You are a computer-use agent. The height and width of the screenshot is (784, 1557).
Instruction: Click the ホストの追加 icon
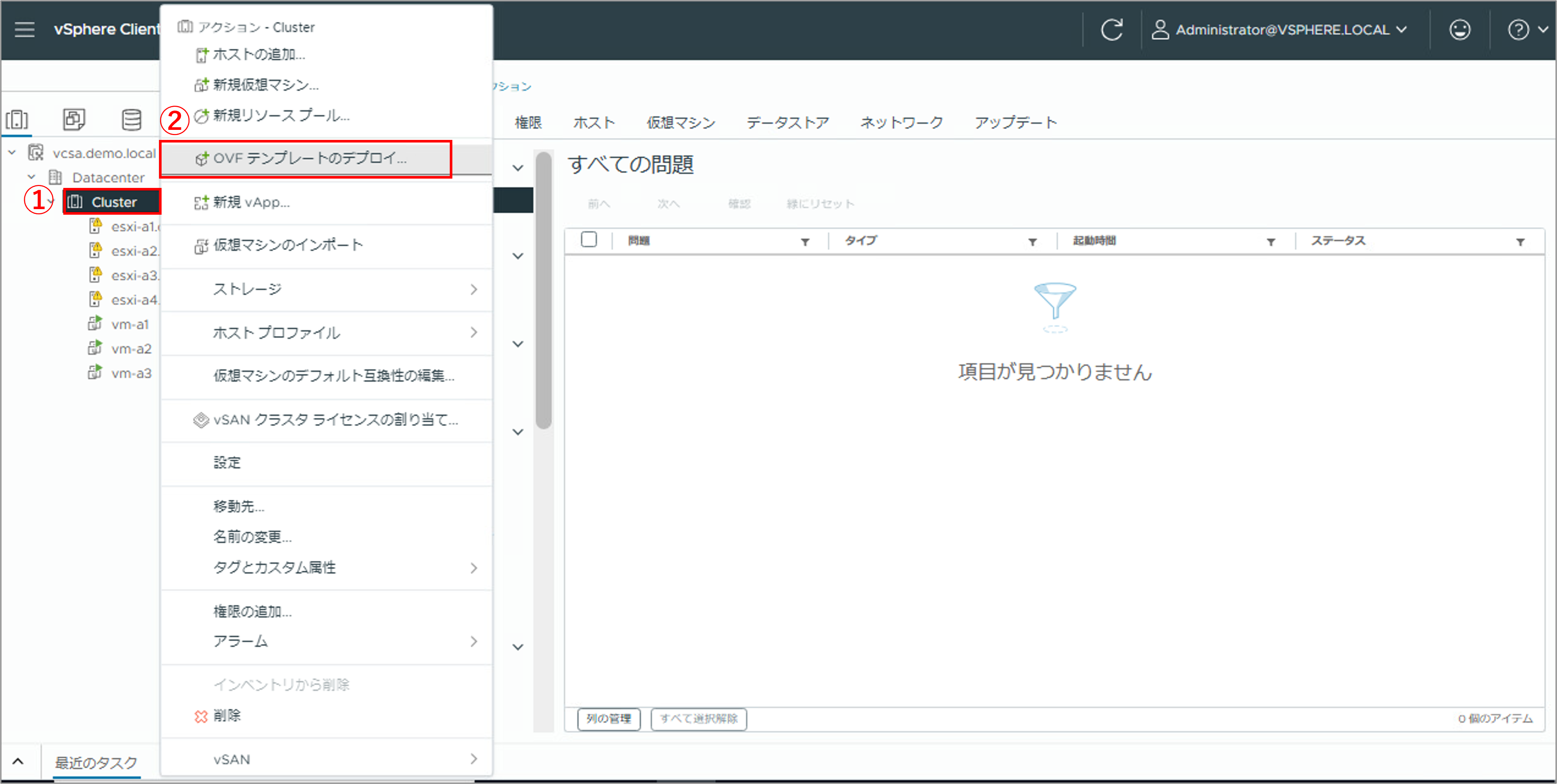[202, 55]
